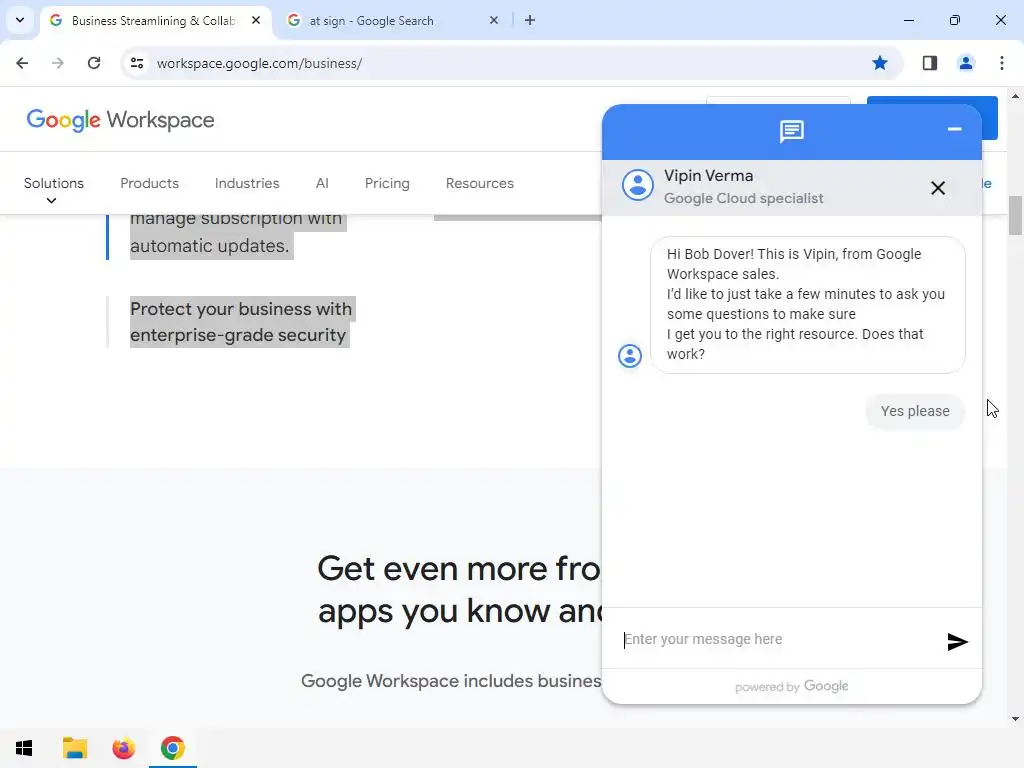The image size is (1024, 768).
Task: Close the Business Streamlining tab
Action: 256,20
